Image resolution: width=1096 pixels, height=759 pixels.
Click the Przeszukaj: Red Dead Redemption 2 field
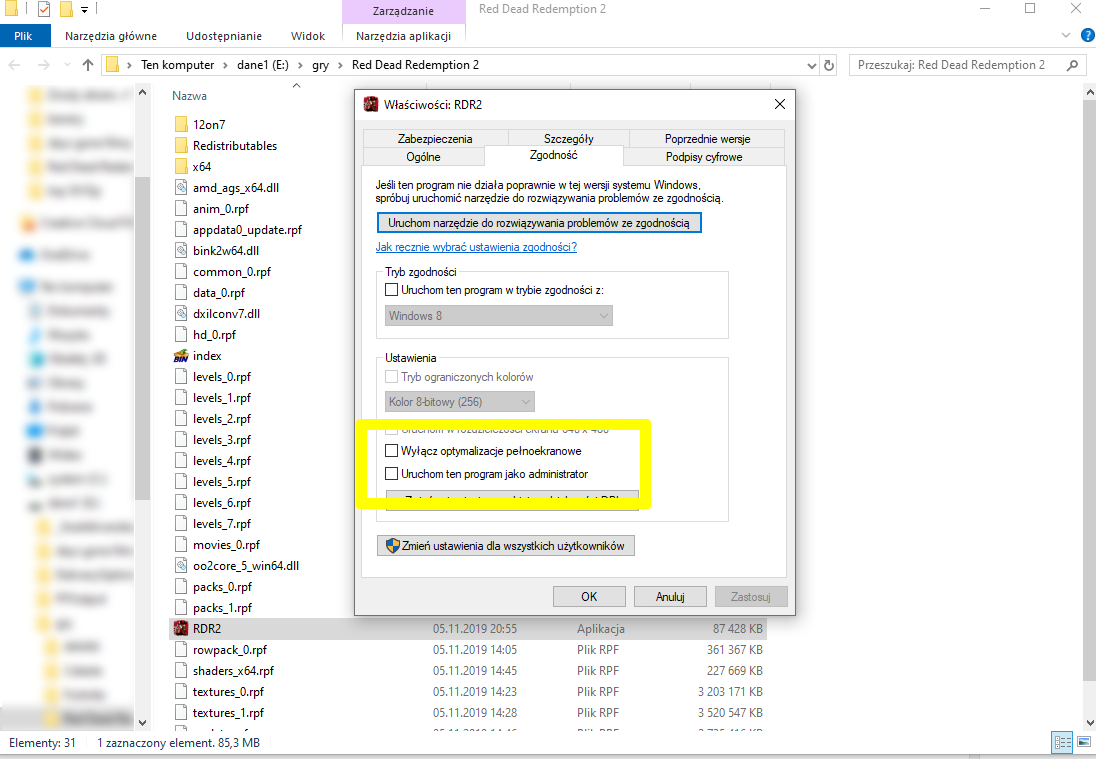tap(967, 65)
